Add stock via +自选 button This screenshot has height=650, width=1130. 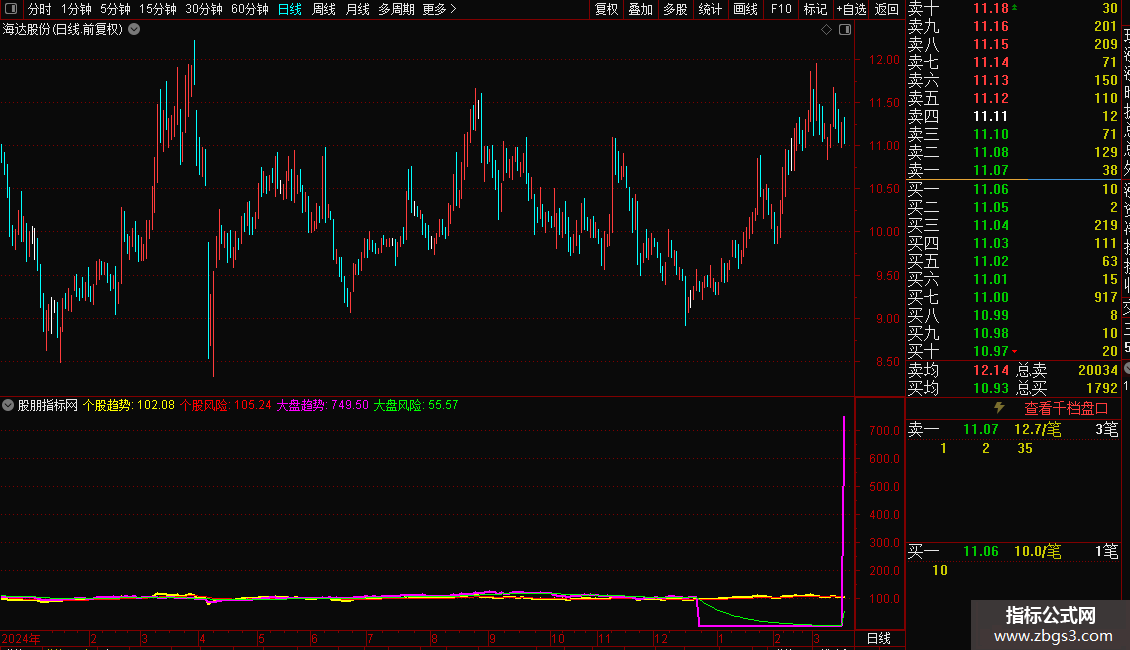click(851, 9)
